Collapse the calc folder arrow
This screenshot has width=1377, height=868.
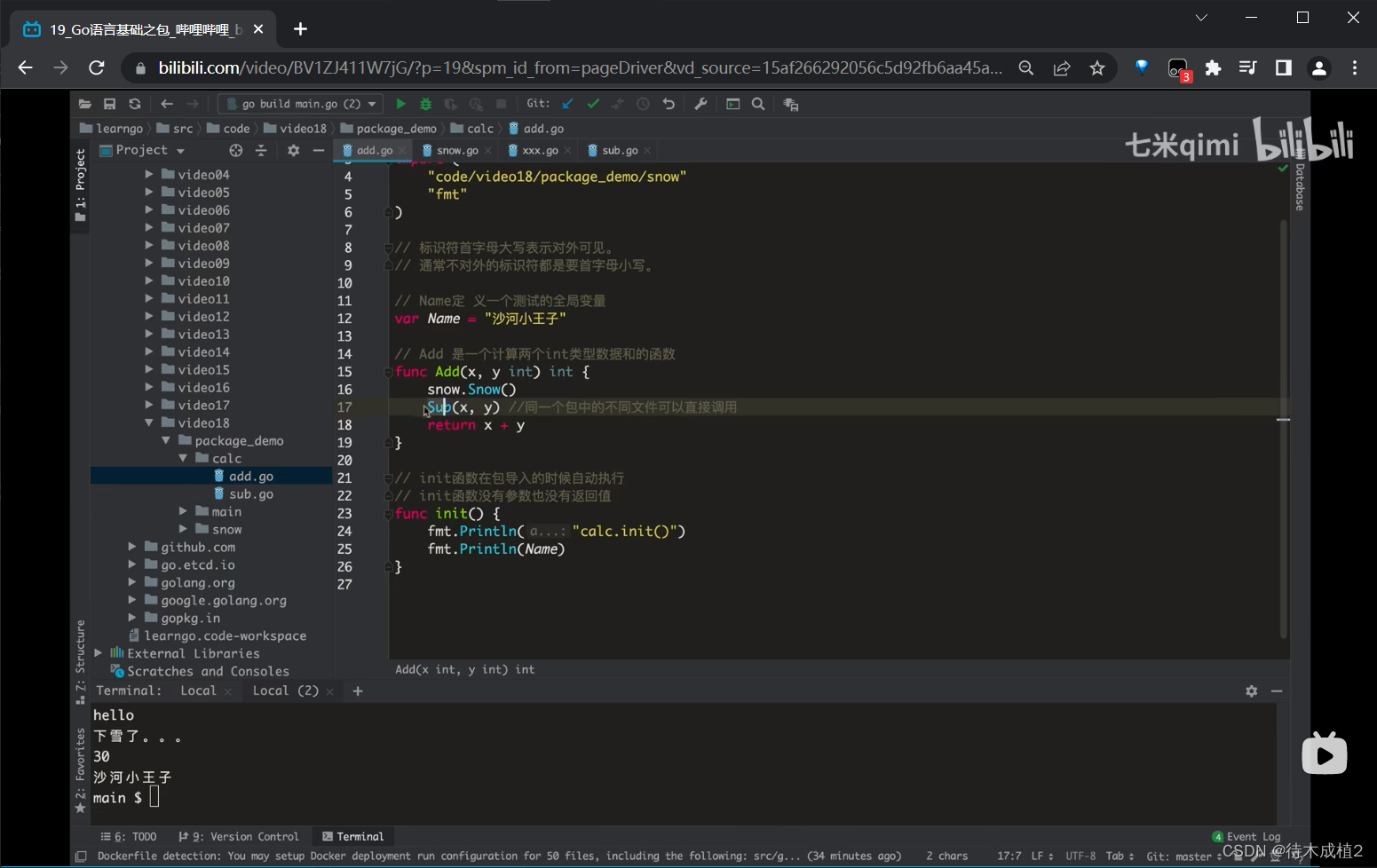point(183,458)
